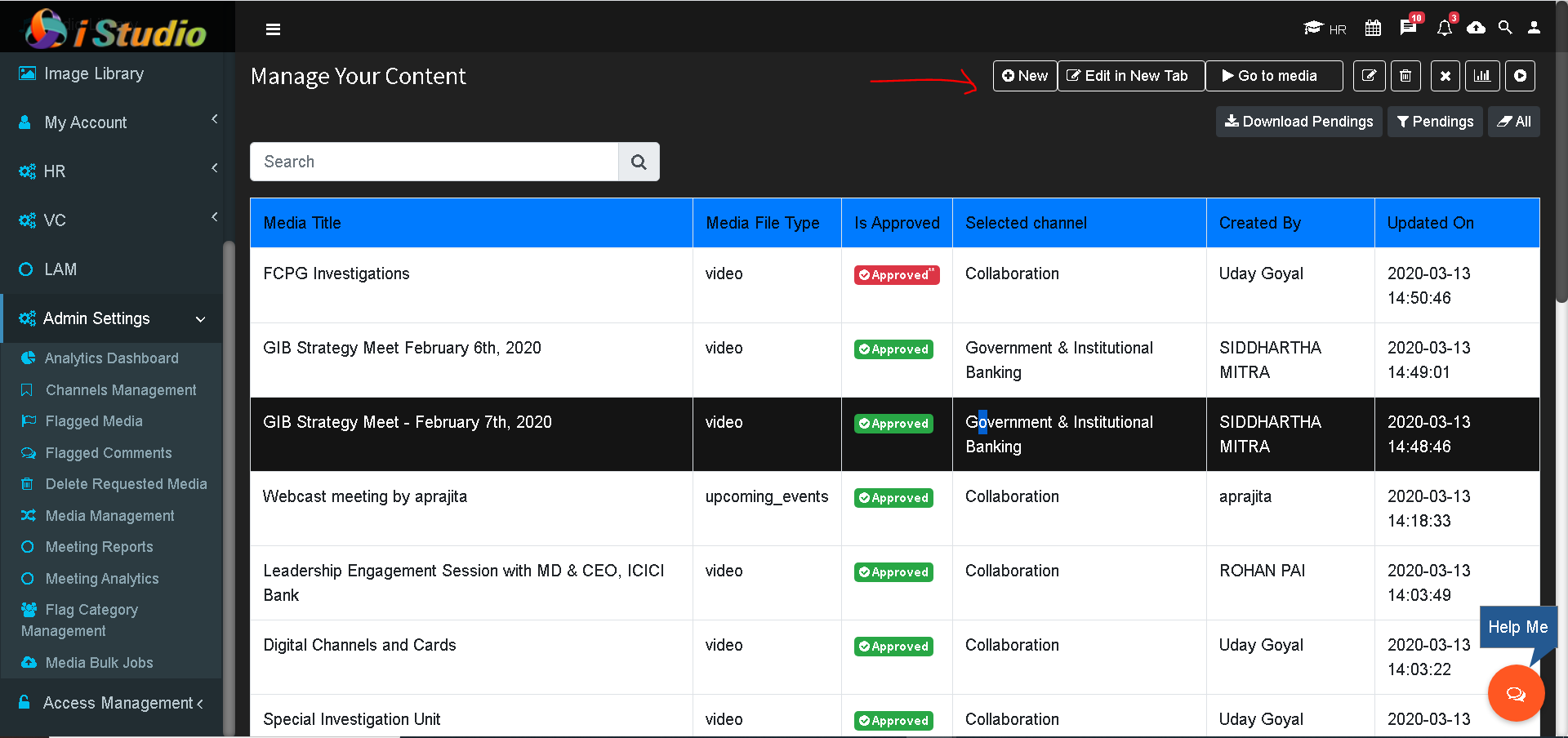Viewport: 1568px width, 738px height.
Task: Focus the Search input field
Action: pyautogui.click(x=434, y=162)
